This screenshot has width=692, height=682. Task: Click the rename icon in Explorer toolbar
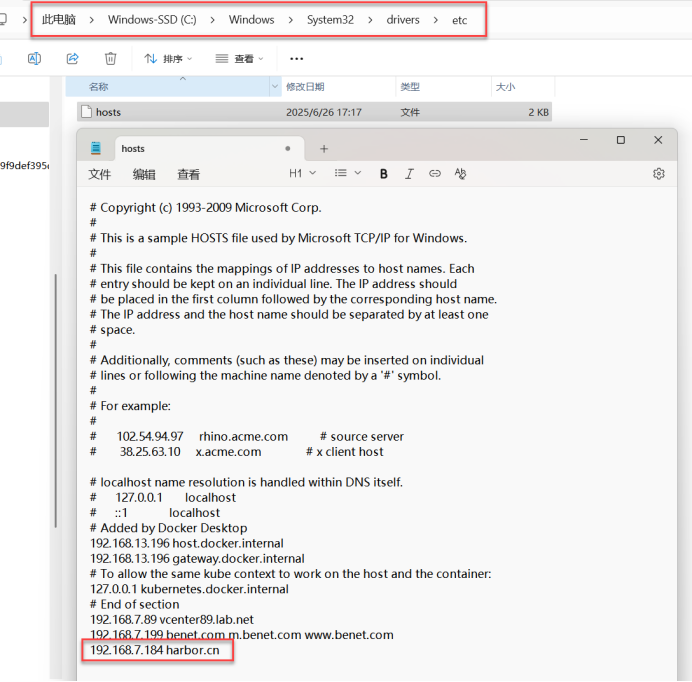tap(34, 59)
